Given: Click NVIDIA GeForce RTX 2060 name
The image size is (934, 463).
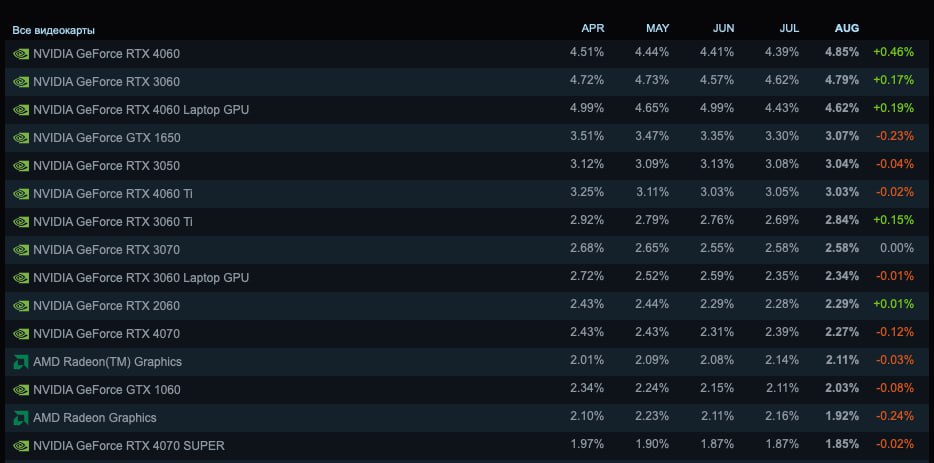Looking at the screenshot, I should click(106, 306).
